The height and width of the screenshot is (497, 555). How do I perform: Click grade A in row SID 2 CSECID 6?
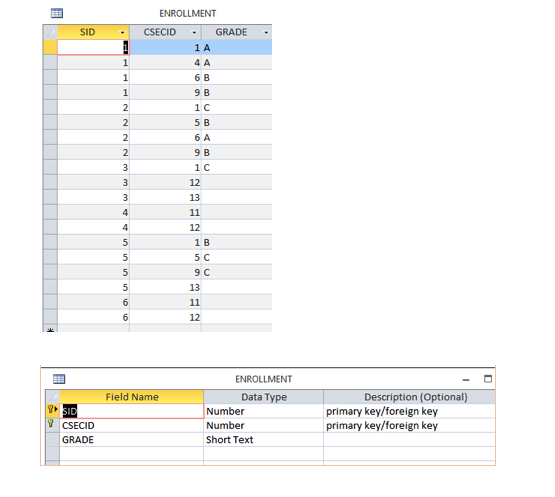pos(237,138)
